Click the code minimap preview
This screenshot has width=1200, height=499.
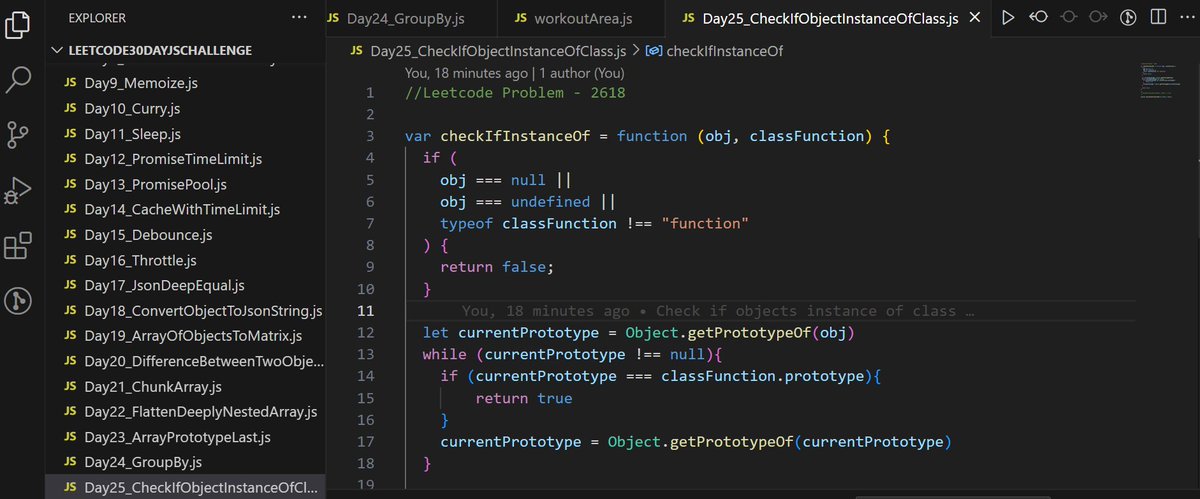pos(1158,82)
